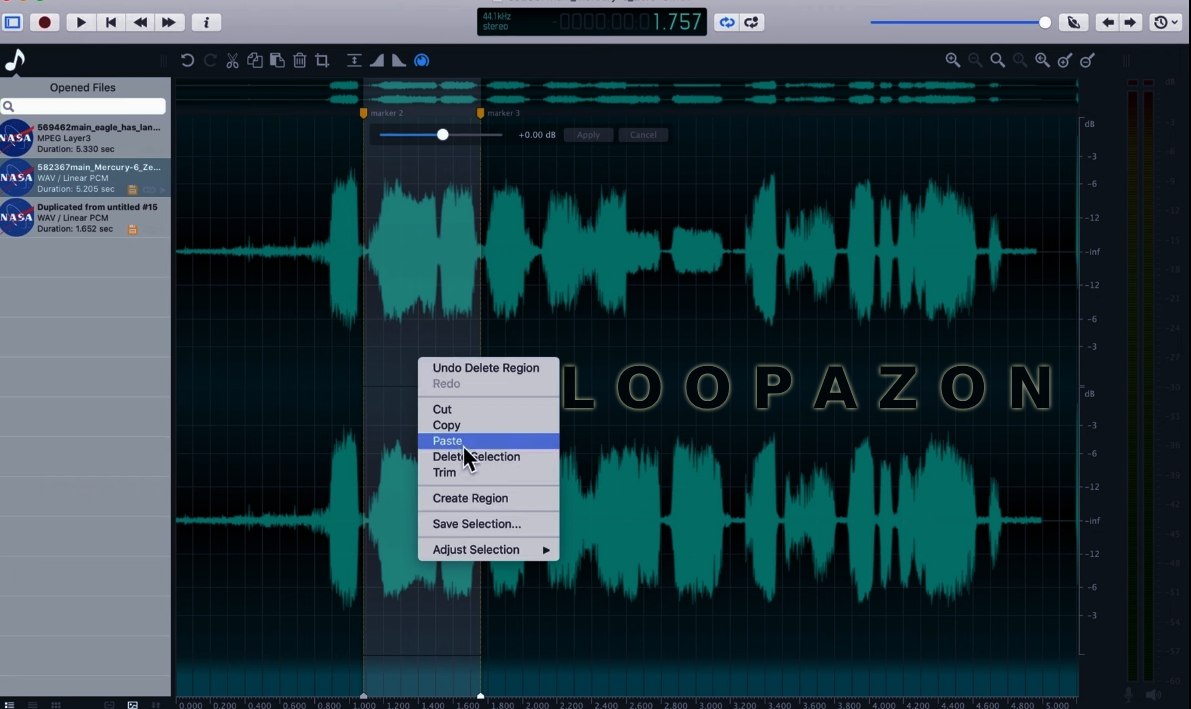The image size is (1191, 709).
Task: Click the Opened Files search field
Action: coord(83,106)
